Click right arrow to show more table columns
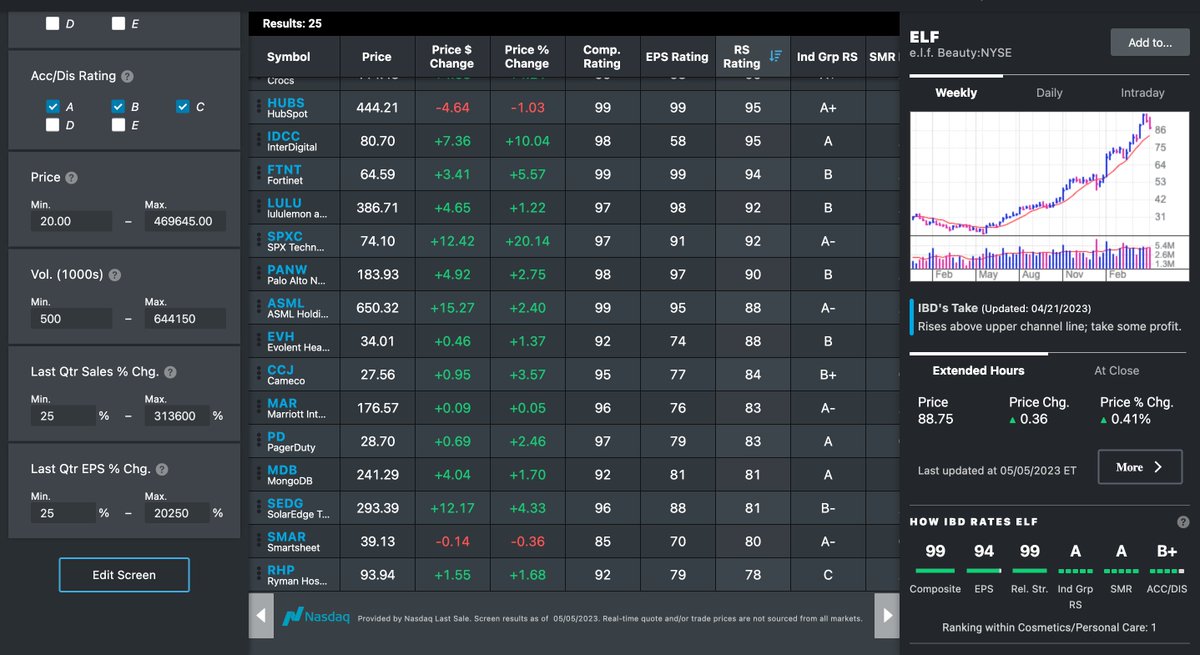This screenshot has width=1200, height=655. pyautogui.click(x=886, y=616)
